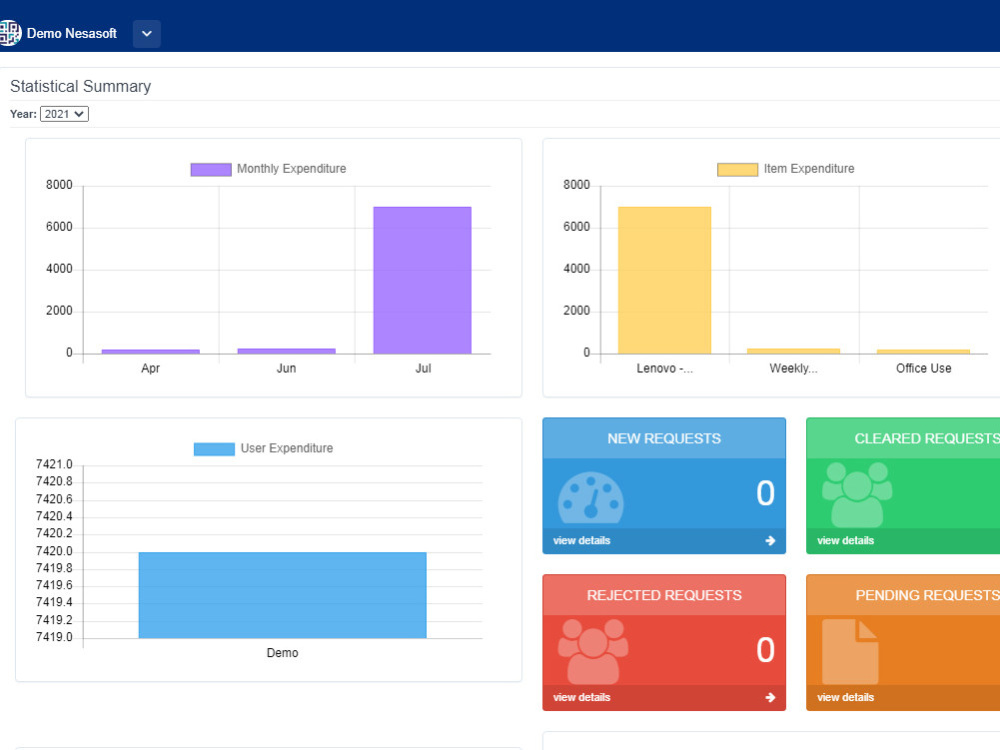Click the Jun axis label
Viewport: 1000px width, 750px height.
click(x=286, y=369)
